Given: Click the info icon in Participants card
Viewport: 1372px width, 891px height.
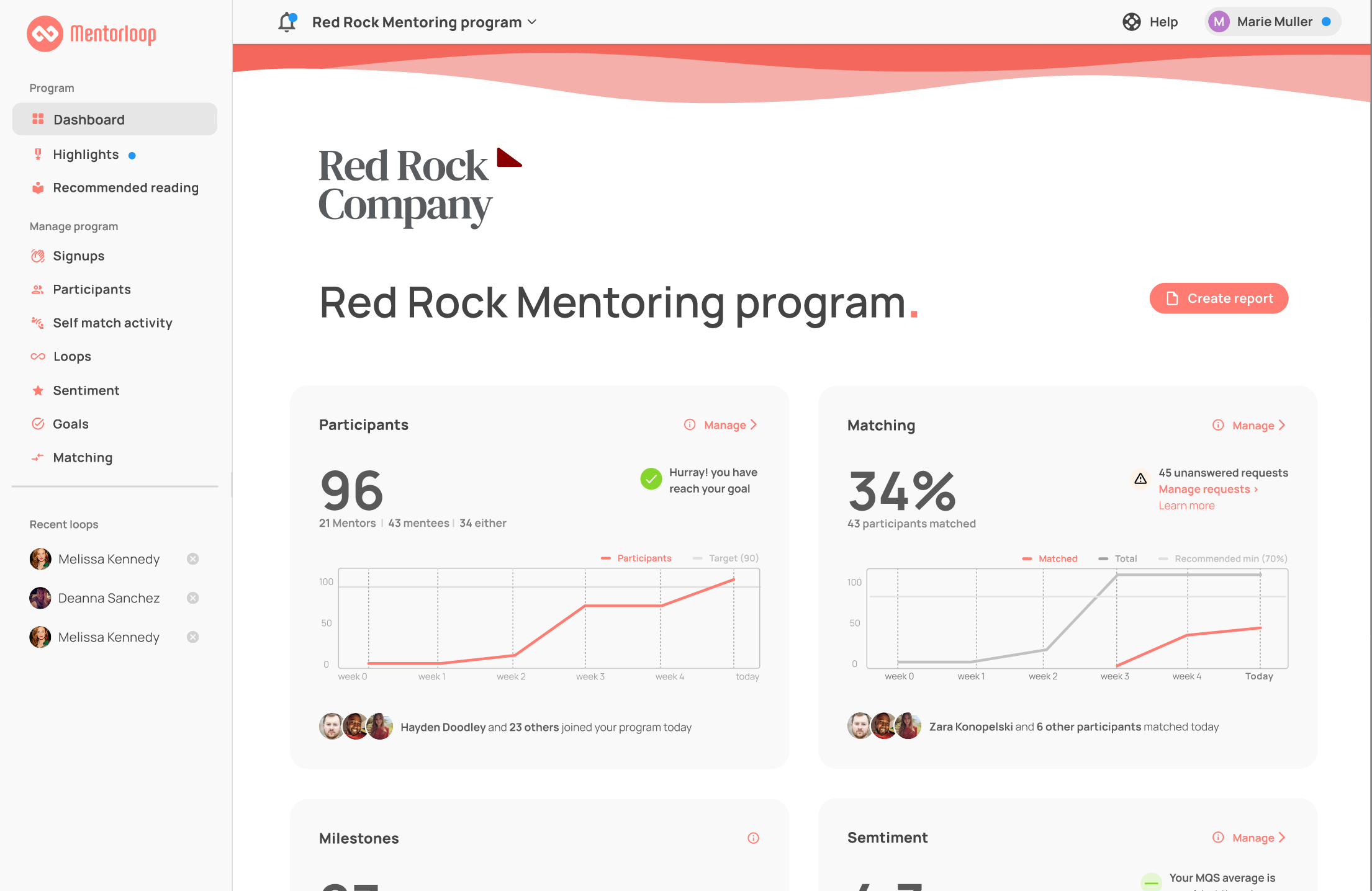Looking at the screenshot, I should [690, 424].
